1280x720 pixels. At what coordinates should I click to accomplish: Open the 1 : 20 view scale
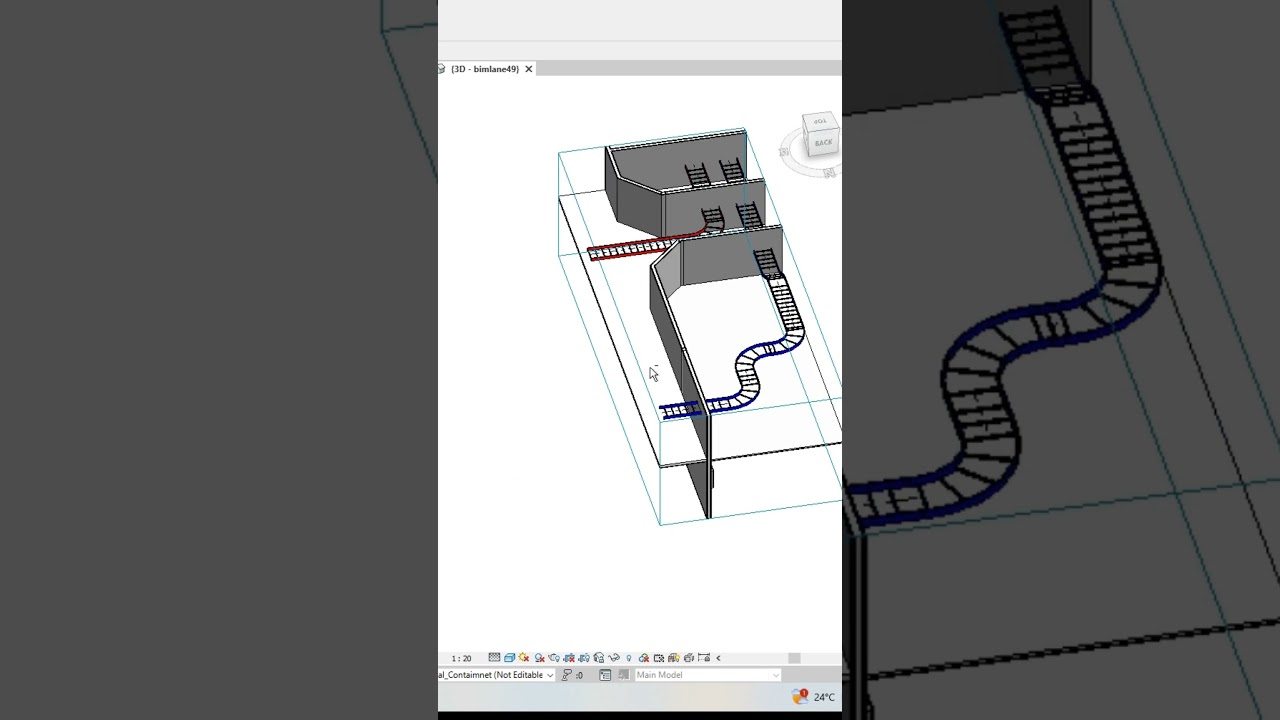461,658
